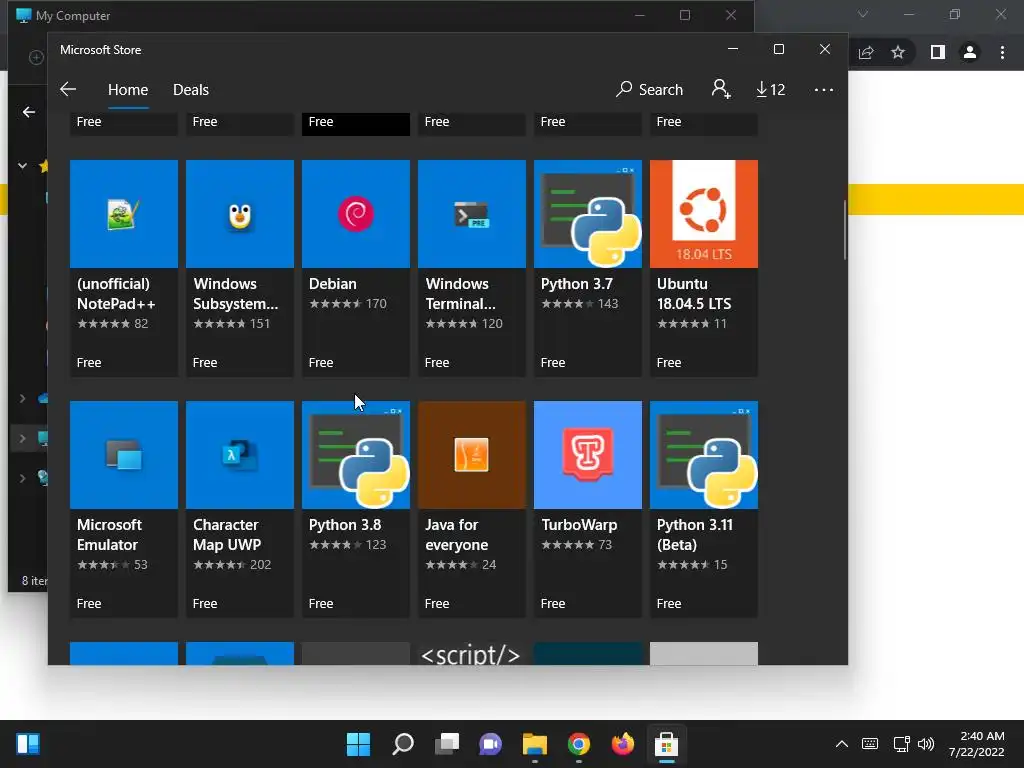This screenshot has height=768, width=1024.
Task: Open File Explorer from the taskbar
Action: [x=535, y=744]
